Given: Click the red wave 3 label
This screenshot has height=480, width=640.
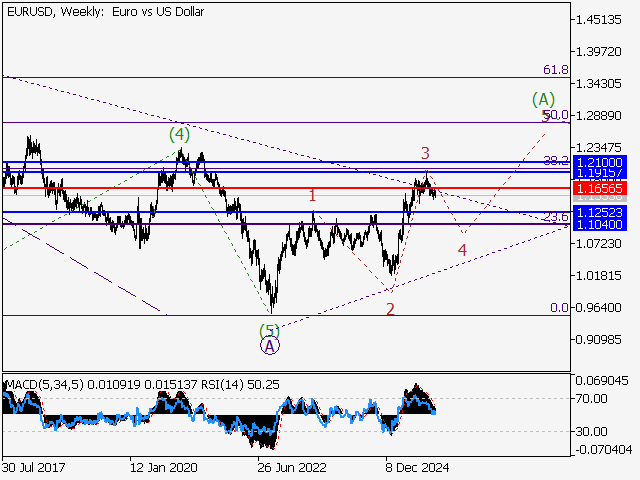Looking at the screenshot, I should pos(425,153).
